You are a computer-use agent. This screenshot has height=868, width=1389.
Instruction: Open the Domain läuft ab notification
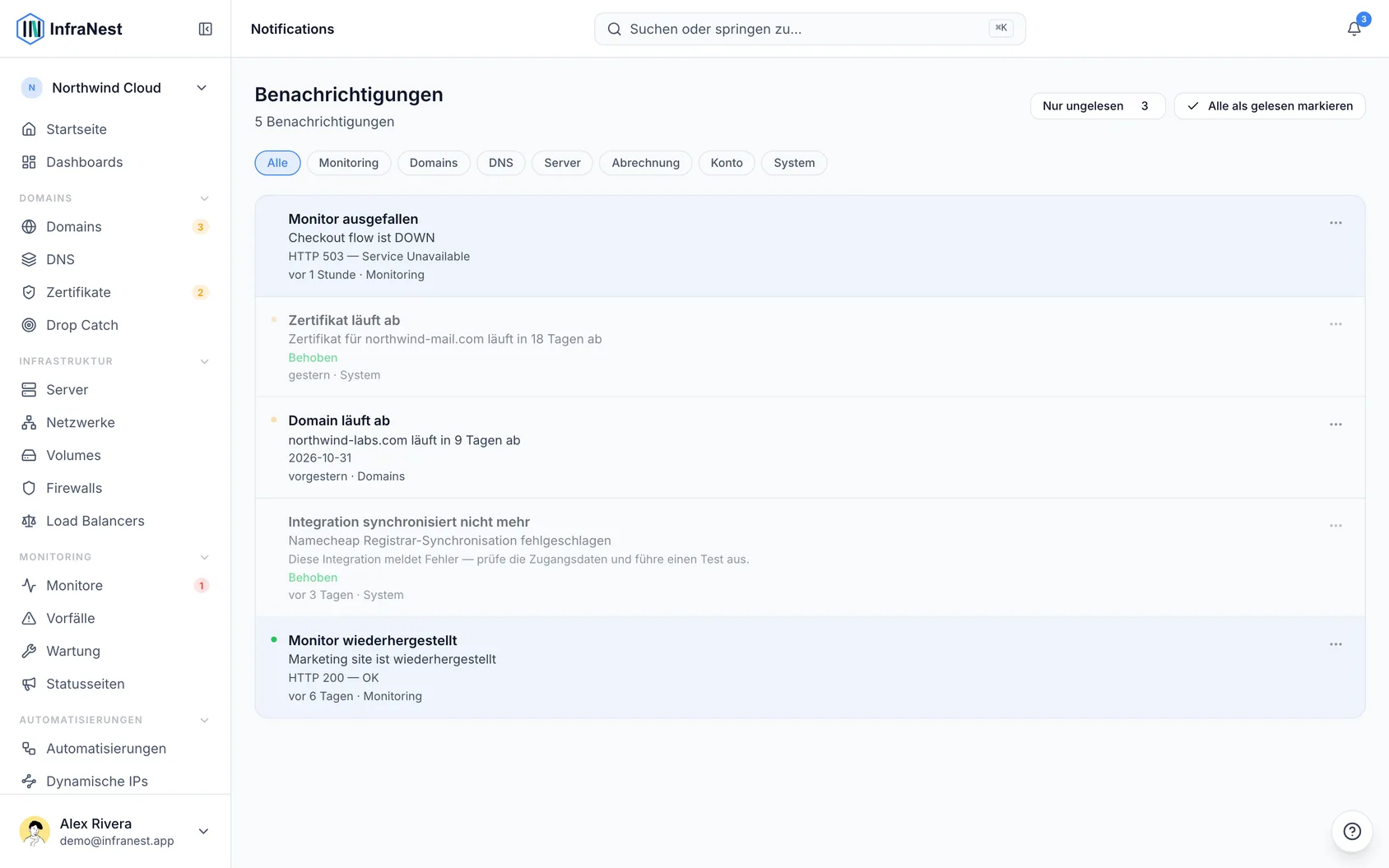(x=810, y=448)
